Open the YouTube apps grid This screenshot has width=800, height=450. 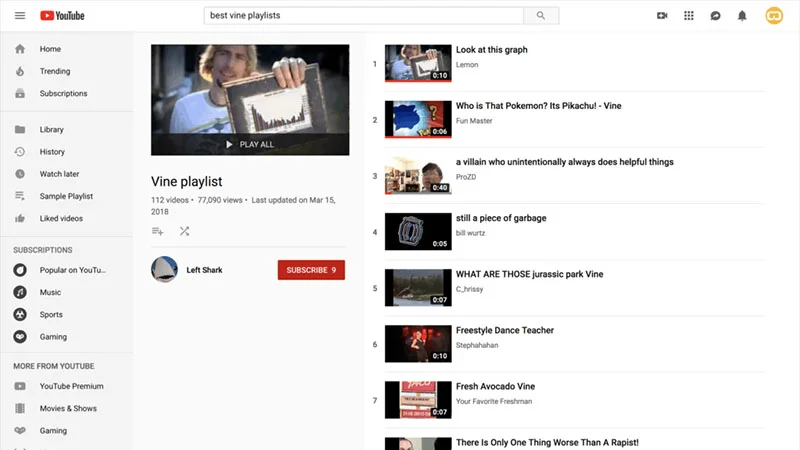click(x=689, y=15)
